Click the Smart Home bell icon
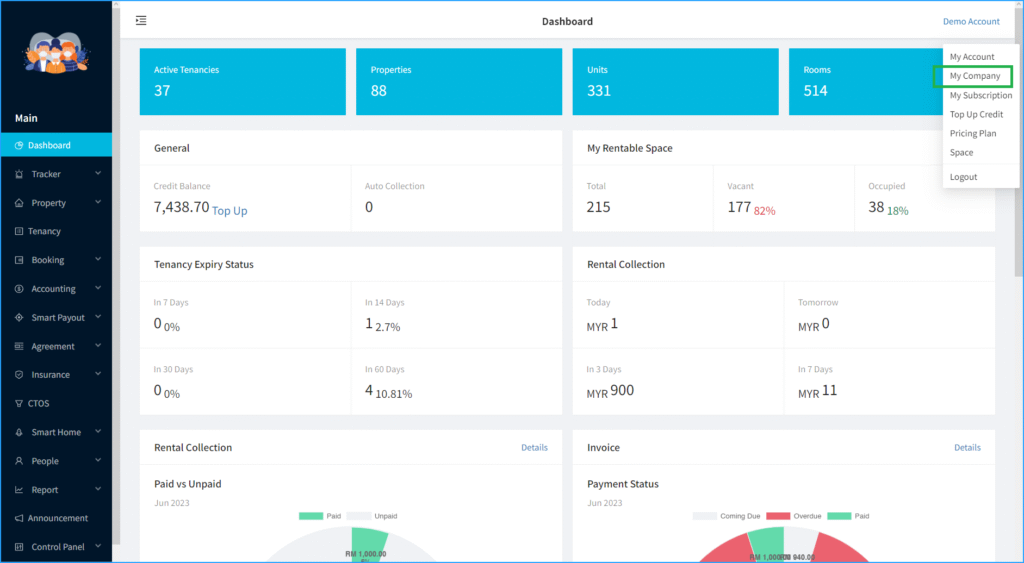The height and width of the screenshot is (563, 1024). coord(19,433)
